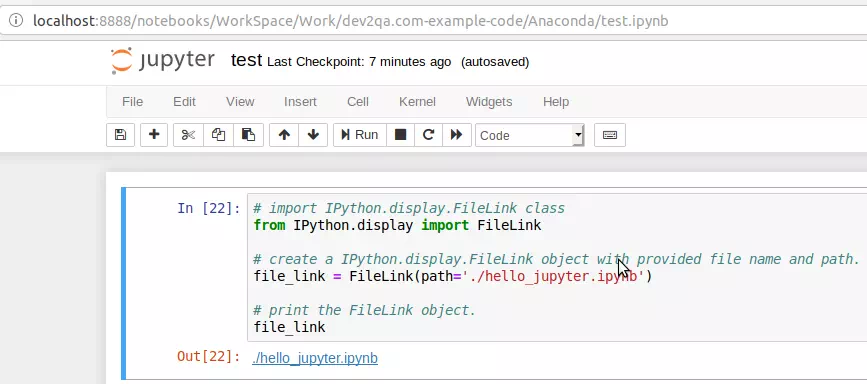The image size is (867, 384).
Task: Paste cells below icon
Action: [x=248, y=135]
